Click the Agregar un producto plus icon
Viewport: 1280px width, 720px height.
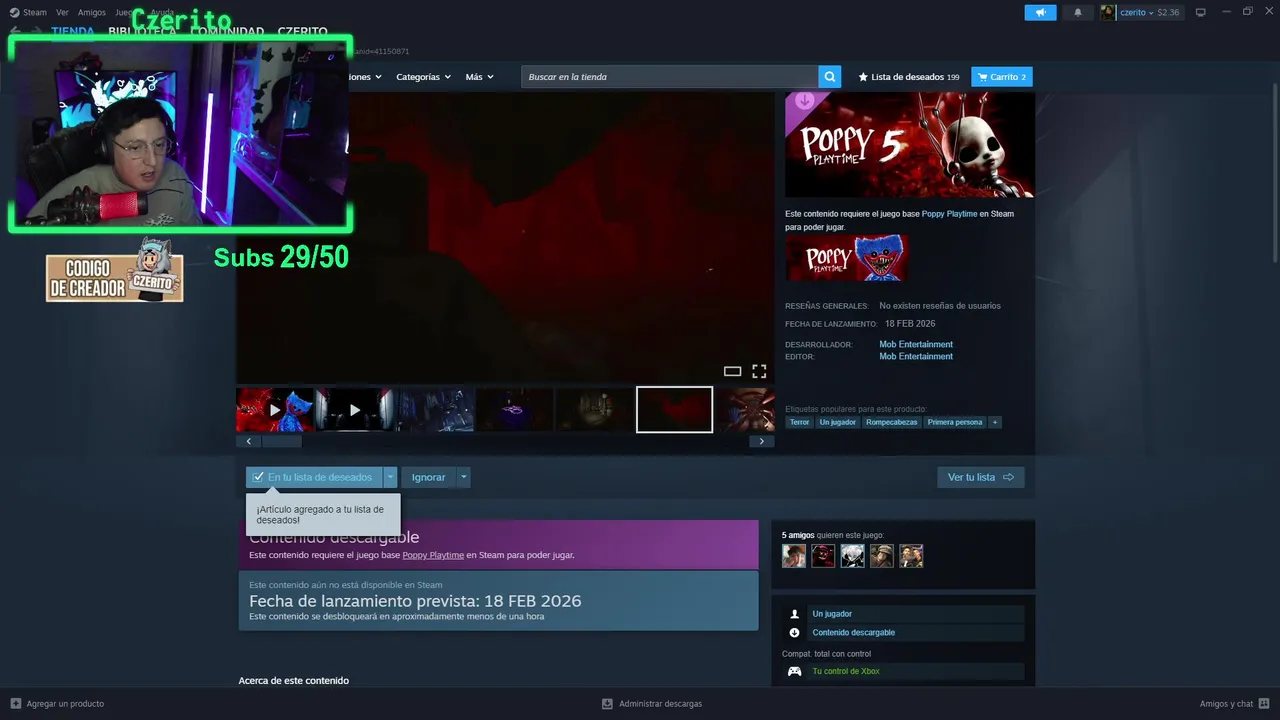coord(15,703)
